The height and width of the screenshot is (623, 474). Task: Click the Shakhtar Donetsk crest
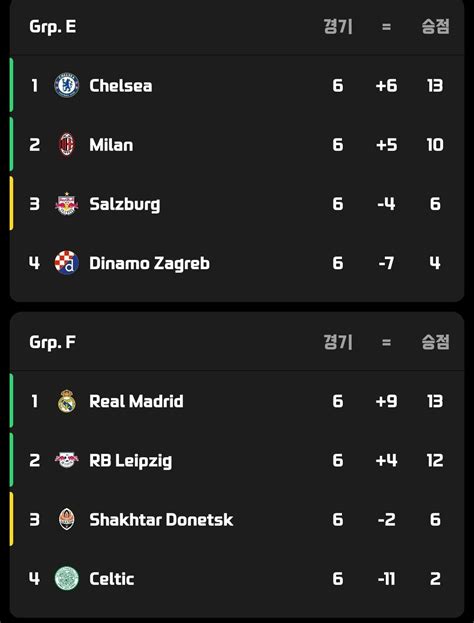click(67, 519)
